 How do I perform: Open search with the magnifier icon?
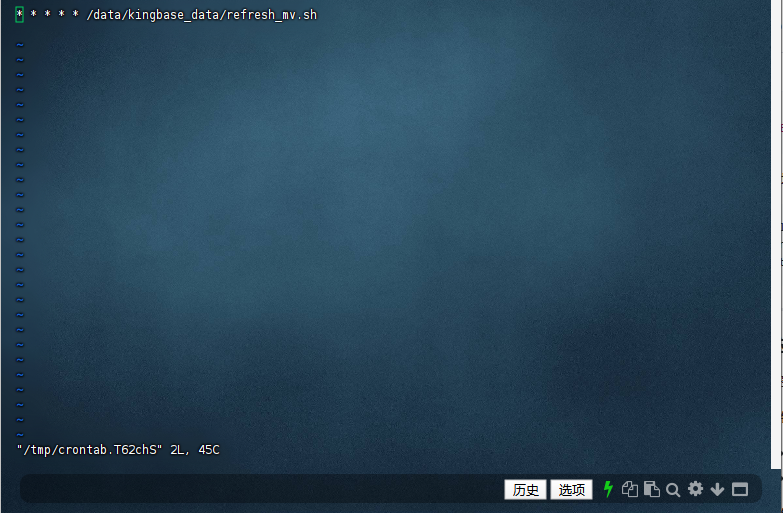pos(673,490)
